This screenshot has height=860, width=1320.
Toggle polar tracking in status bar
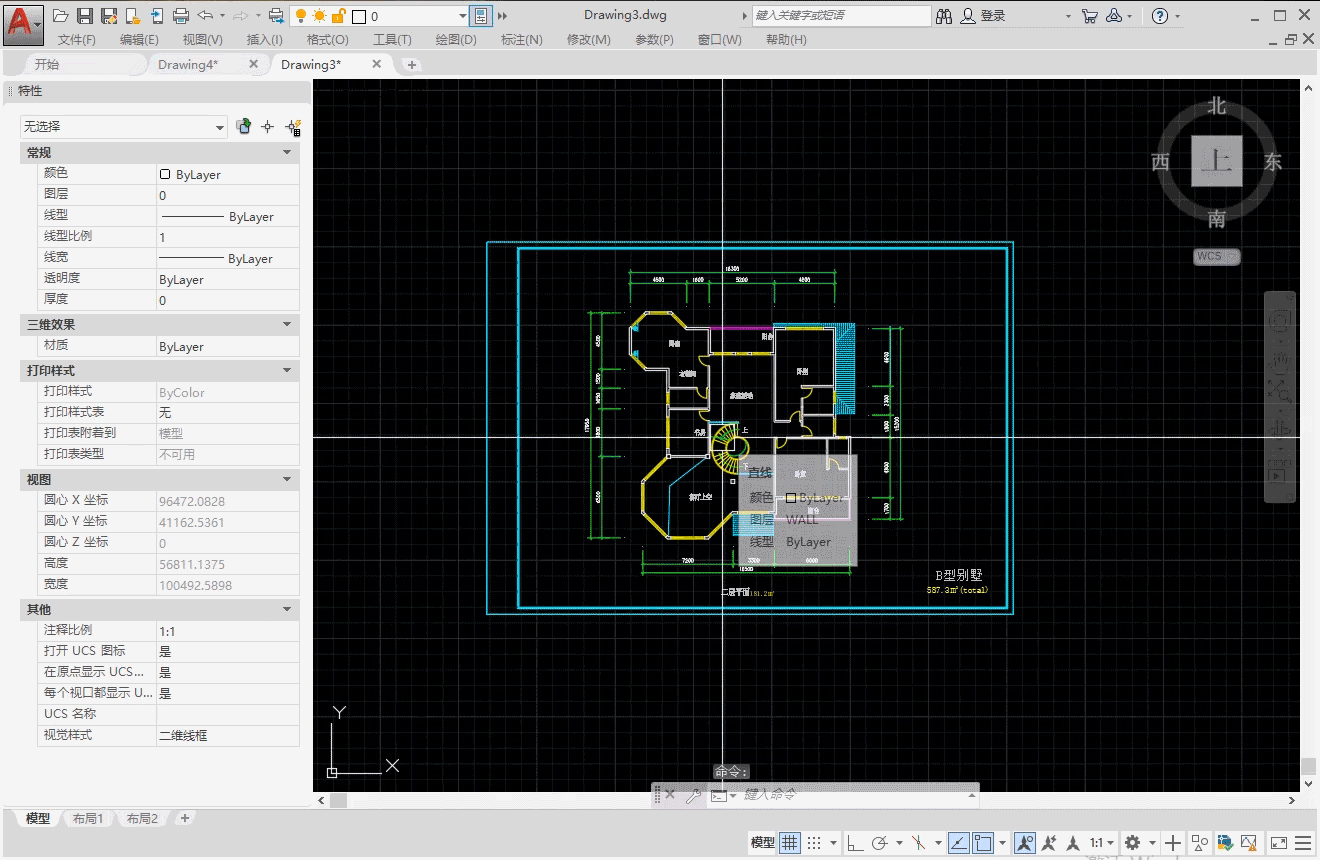[x=881, y=843]
